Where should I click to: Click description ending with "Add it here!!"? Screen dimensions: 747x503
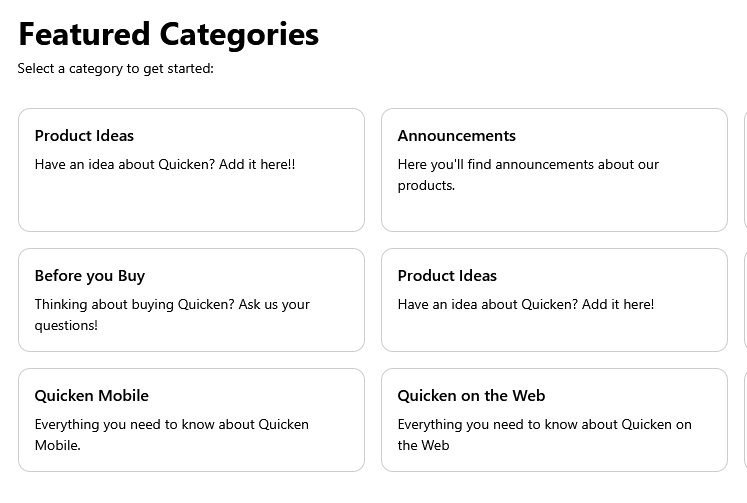coord(165,164)
